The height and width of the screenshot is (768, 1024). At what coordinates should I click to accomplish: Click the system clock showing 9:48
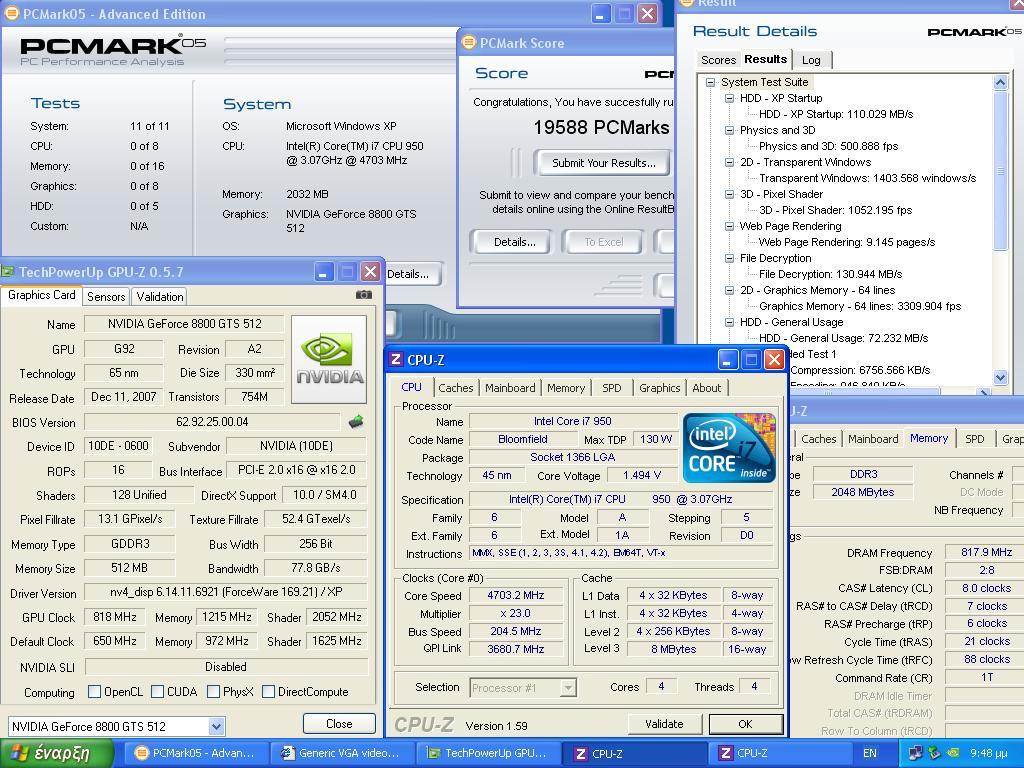(989, 753)
